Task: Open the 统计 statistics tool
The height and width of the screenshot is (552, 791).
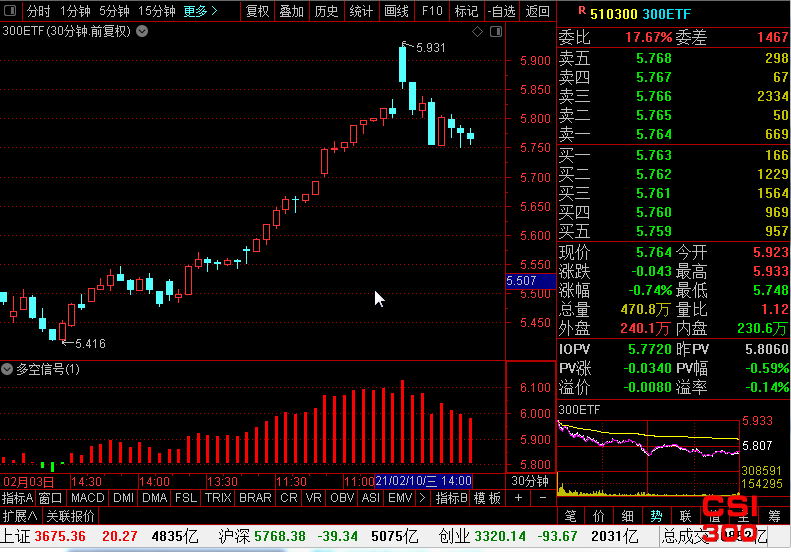Action: 361,11
